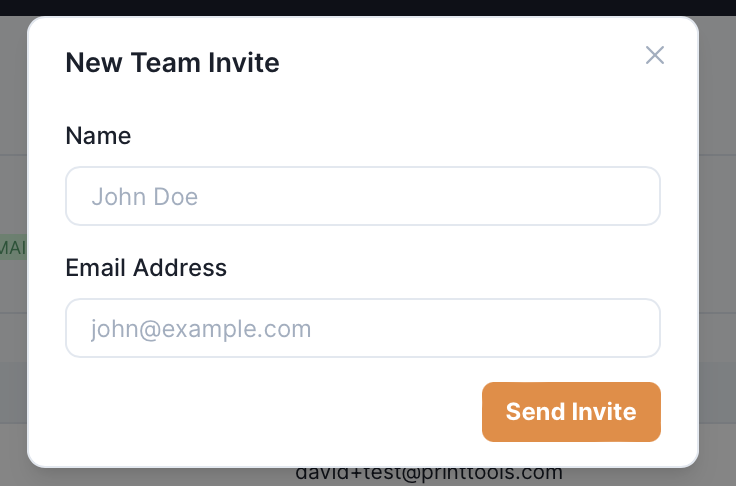Image resolution: width=736 pixels, height=486 pixels.
Task: Click the Name input field
Action: 362,196
